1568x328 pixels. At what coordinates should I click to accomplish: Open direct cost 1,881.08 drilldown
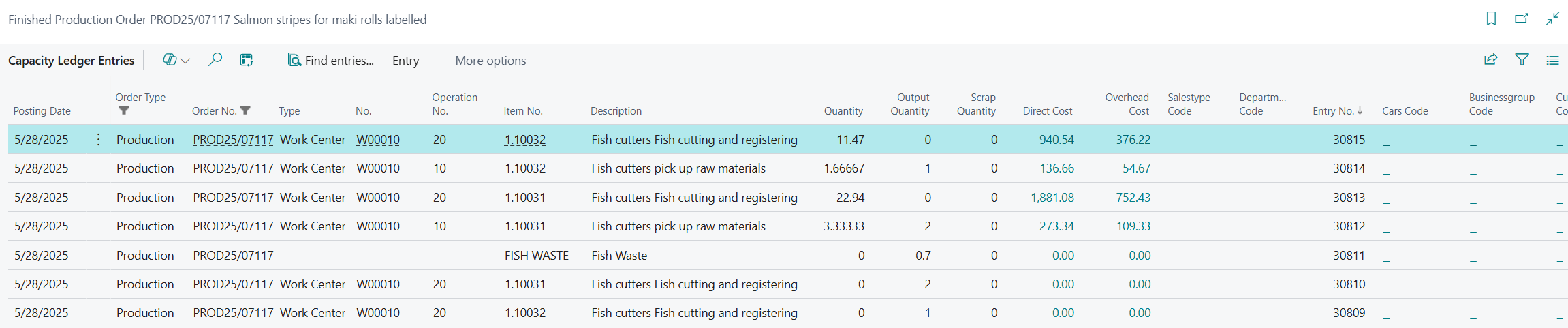tap(1052, 197)
